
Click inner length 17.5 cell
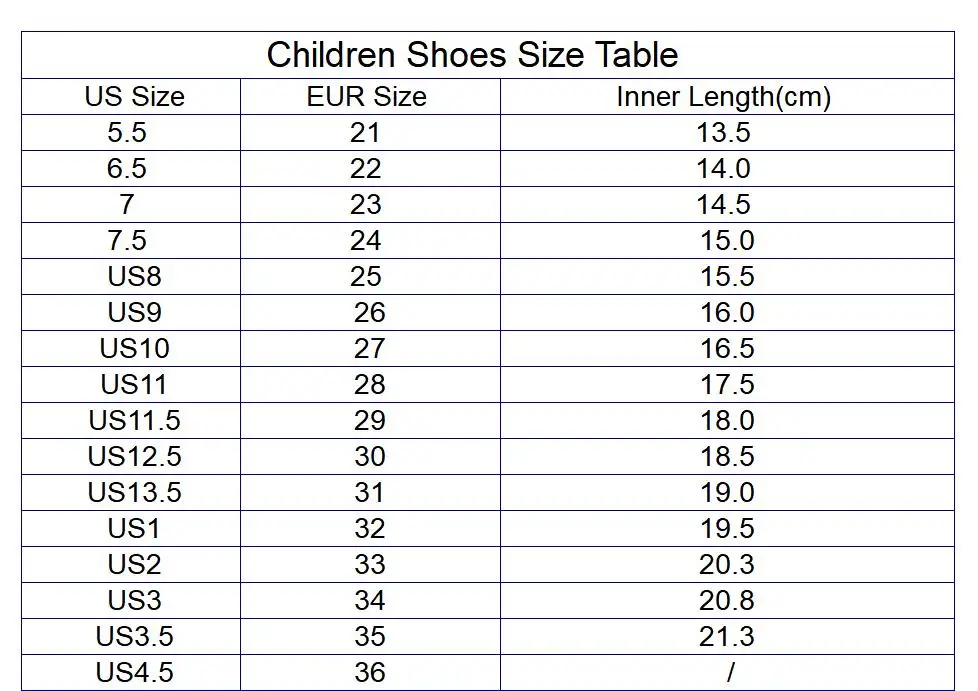click(727, 385)
